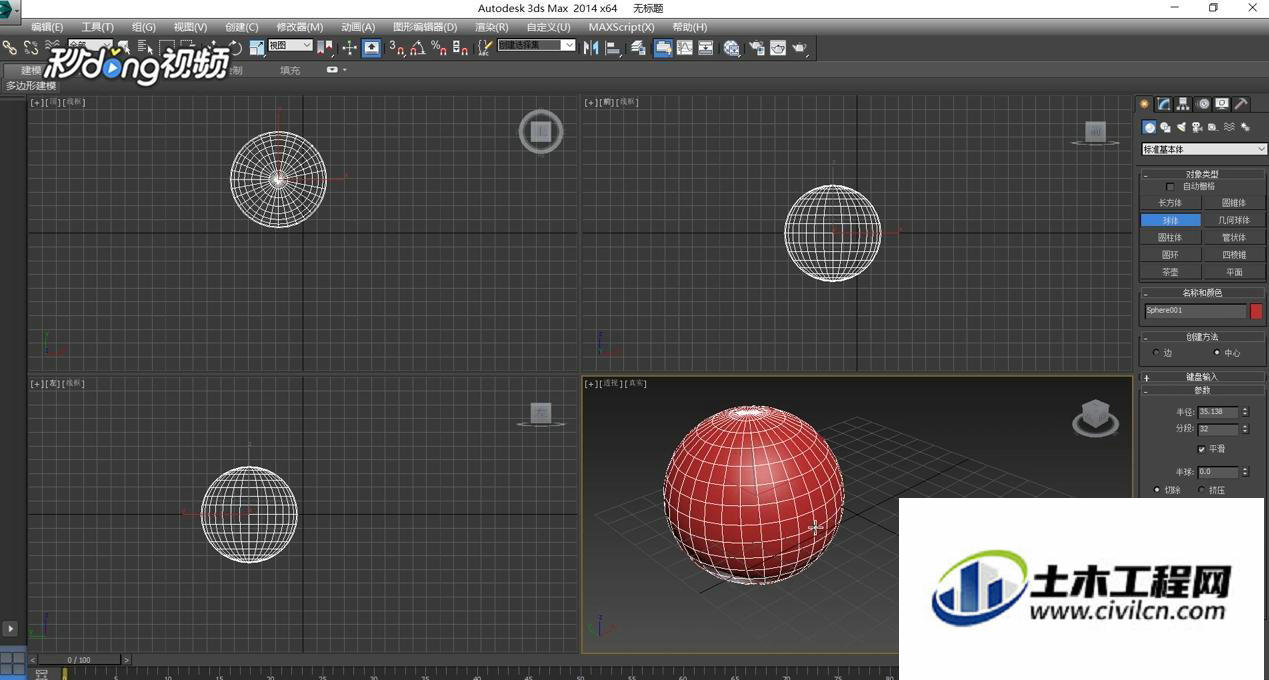Select the Cameras category icon
1269x680 pixels.
tap(1197, 127)
